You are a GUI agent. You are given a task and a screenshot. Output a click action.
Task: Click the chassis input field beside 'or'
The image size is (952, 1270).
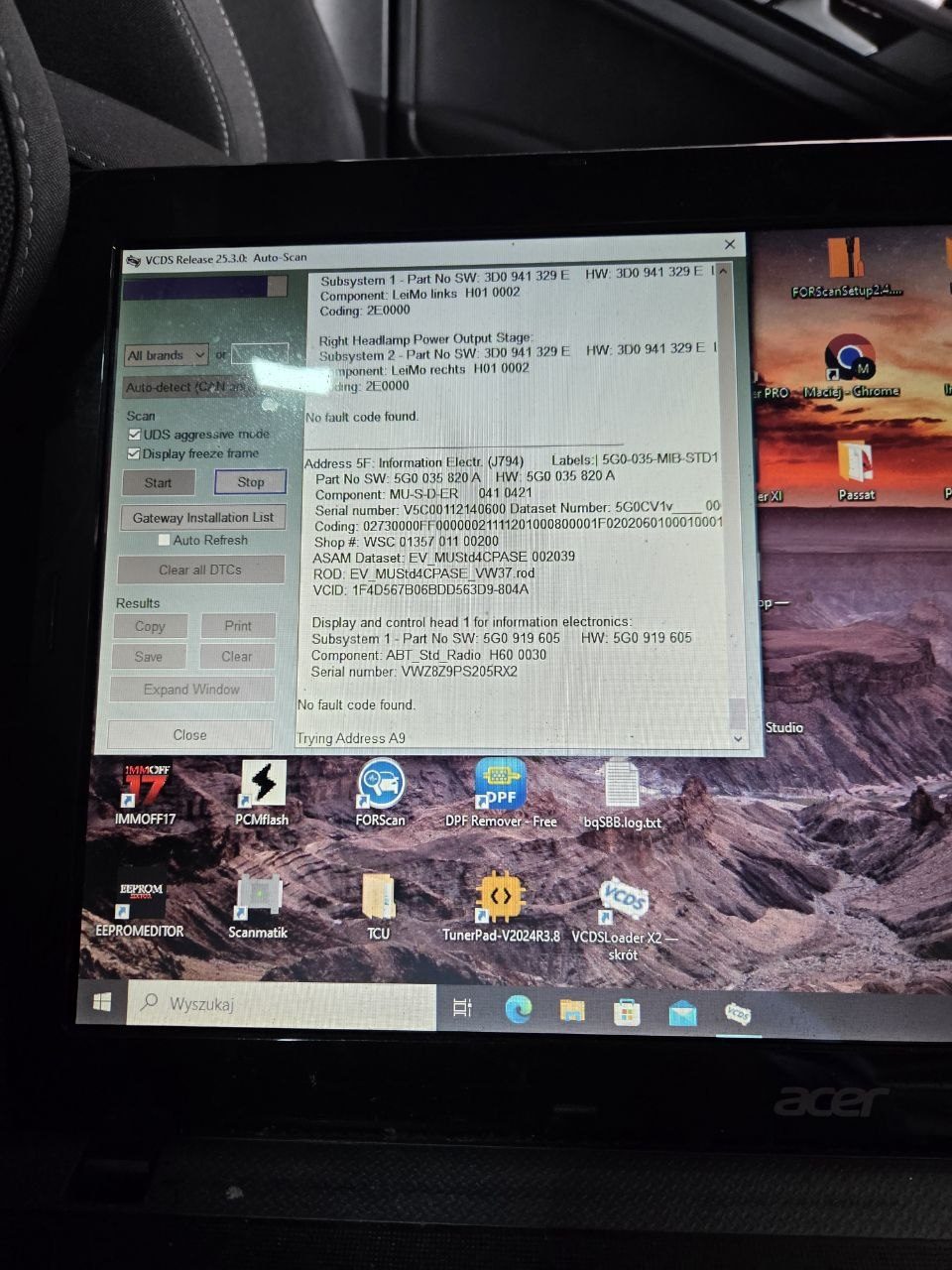tap(260, 353)
